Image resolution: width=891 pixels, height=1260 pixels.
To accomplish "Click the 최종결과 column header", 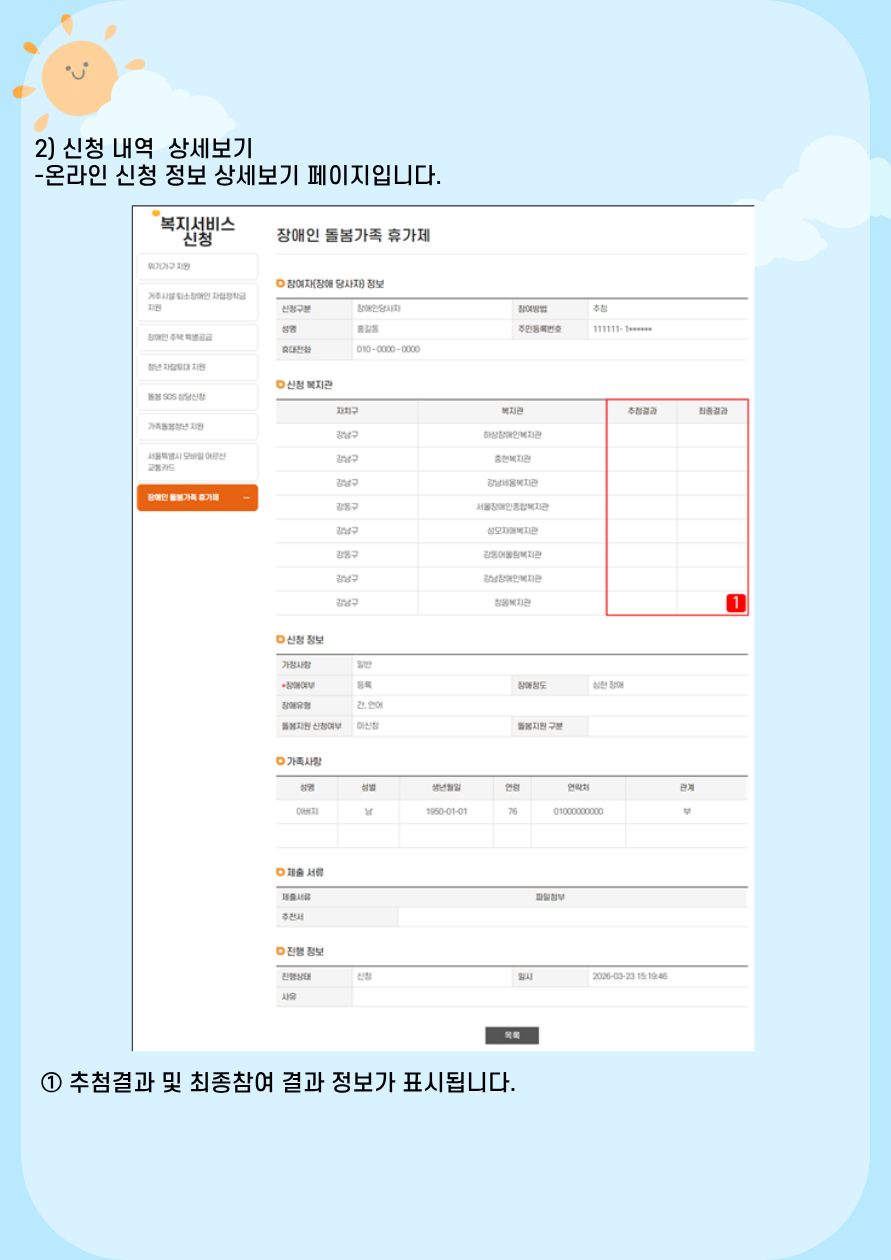I will click(712, 411).
